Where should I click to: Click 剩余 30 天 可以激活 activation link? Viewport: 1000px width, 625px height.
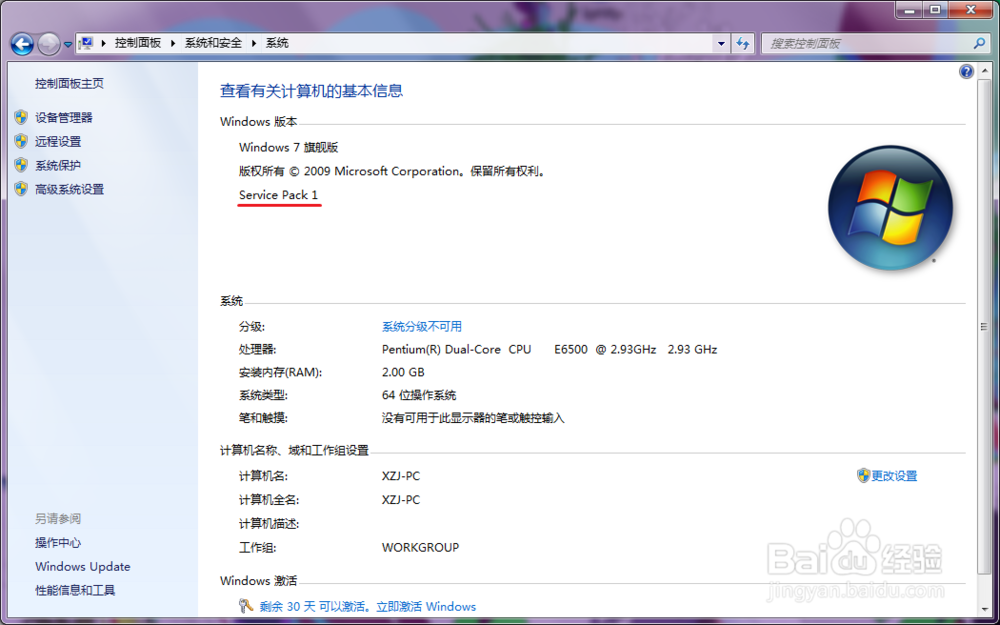(367, 607)
